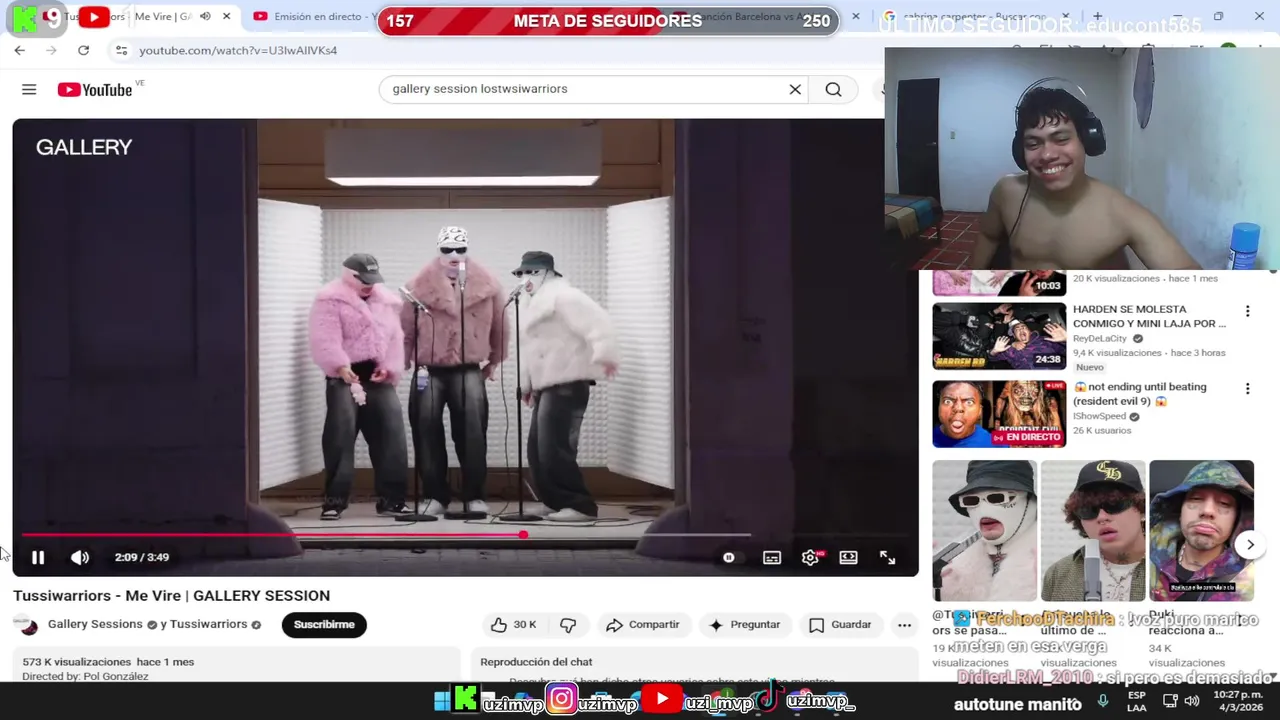The image size is (1280, 720).
Task: Click the video title Tussiwarriors - Me Vire
Action: (171, 596)
